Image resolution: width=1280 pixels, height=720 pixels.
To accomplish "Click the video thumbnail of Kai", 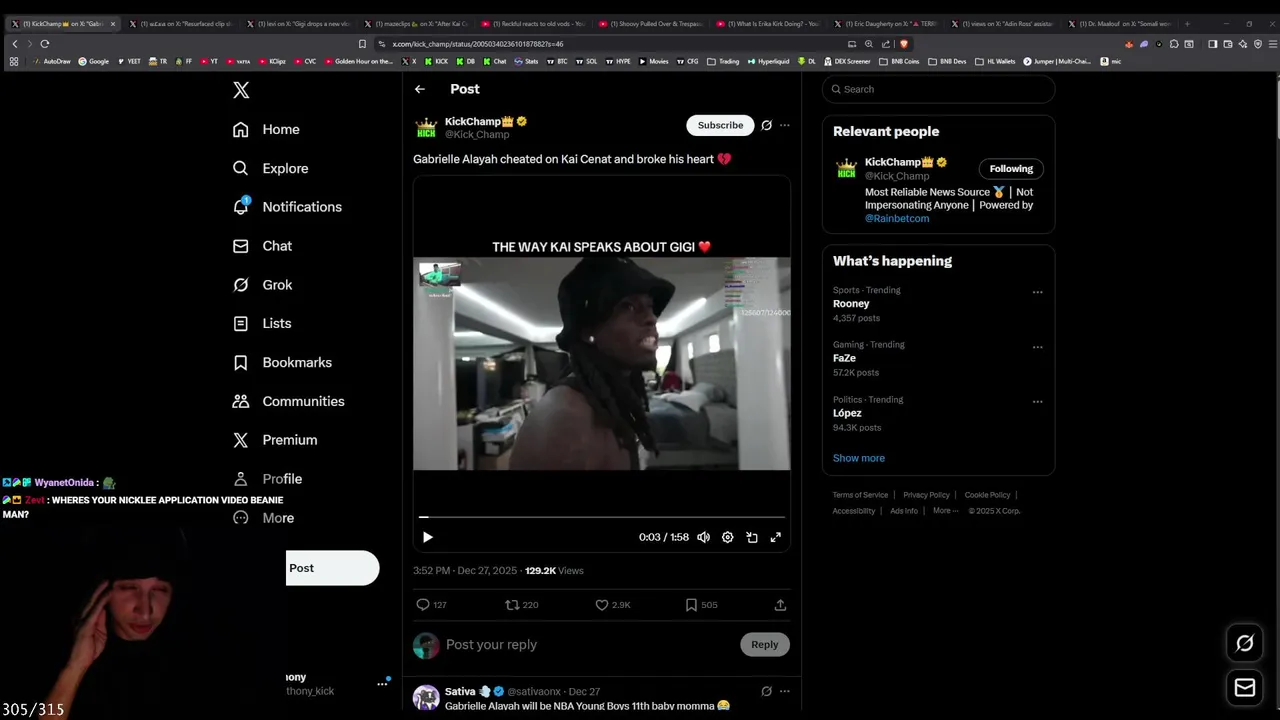I will tap(602, 363).
